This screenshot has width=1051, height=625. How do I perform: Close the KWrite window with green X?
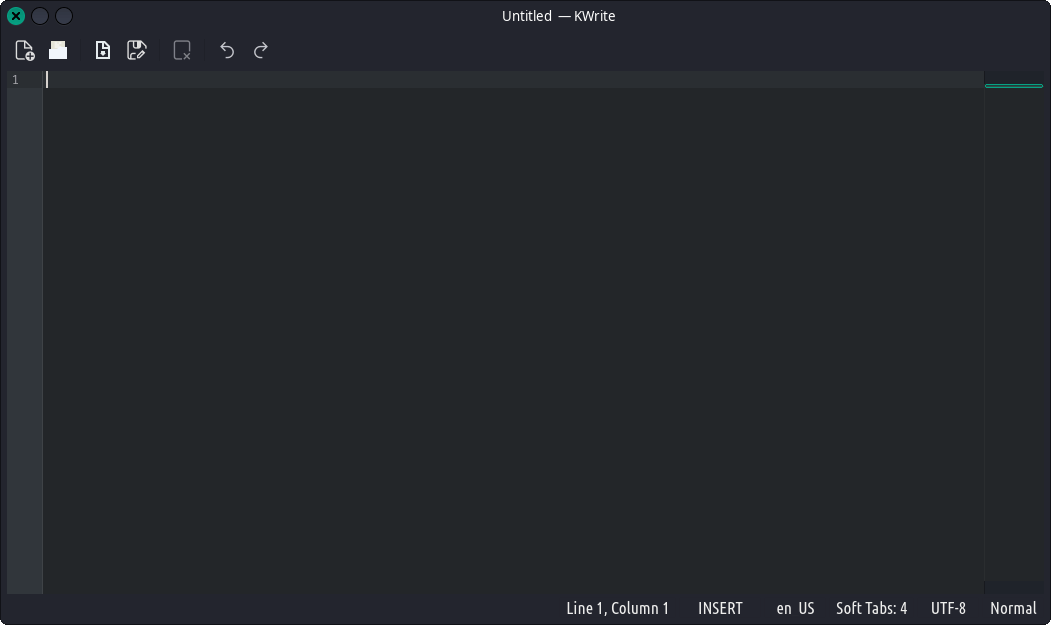point(16,16)
